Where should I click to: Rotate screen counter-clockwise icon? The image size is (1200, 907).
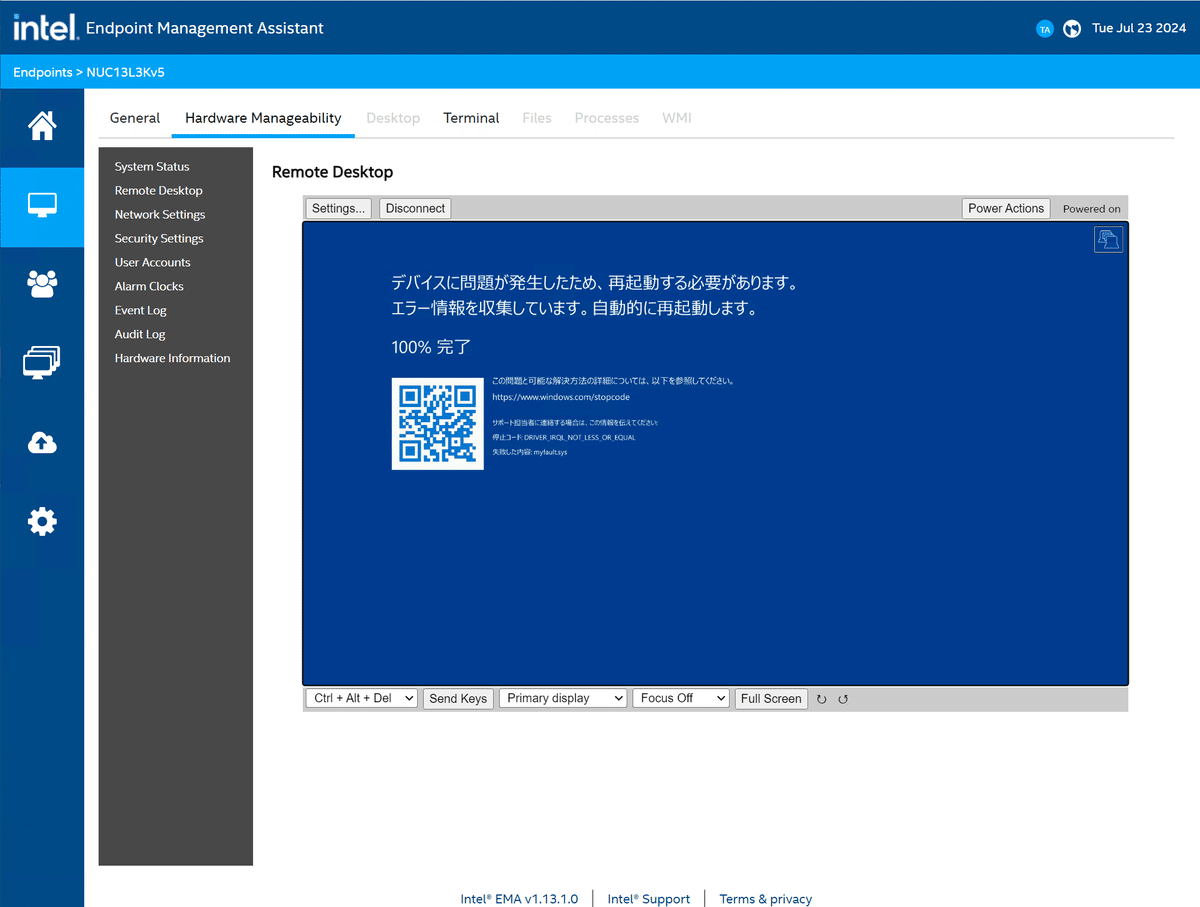pos(843,699)
